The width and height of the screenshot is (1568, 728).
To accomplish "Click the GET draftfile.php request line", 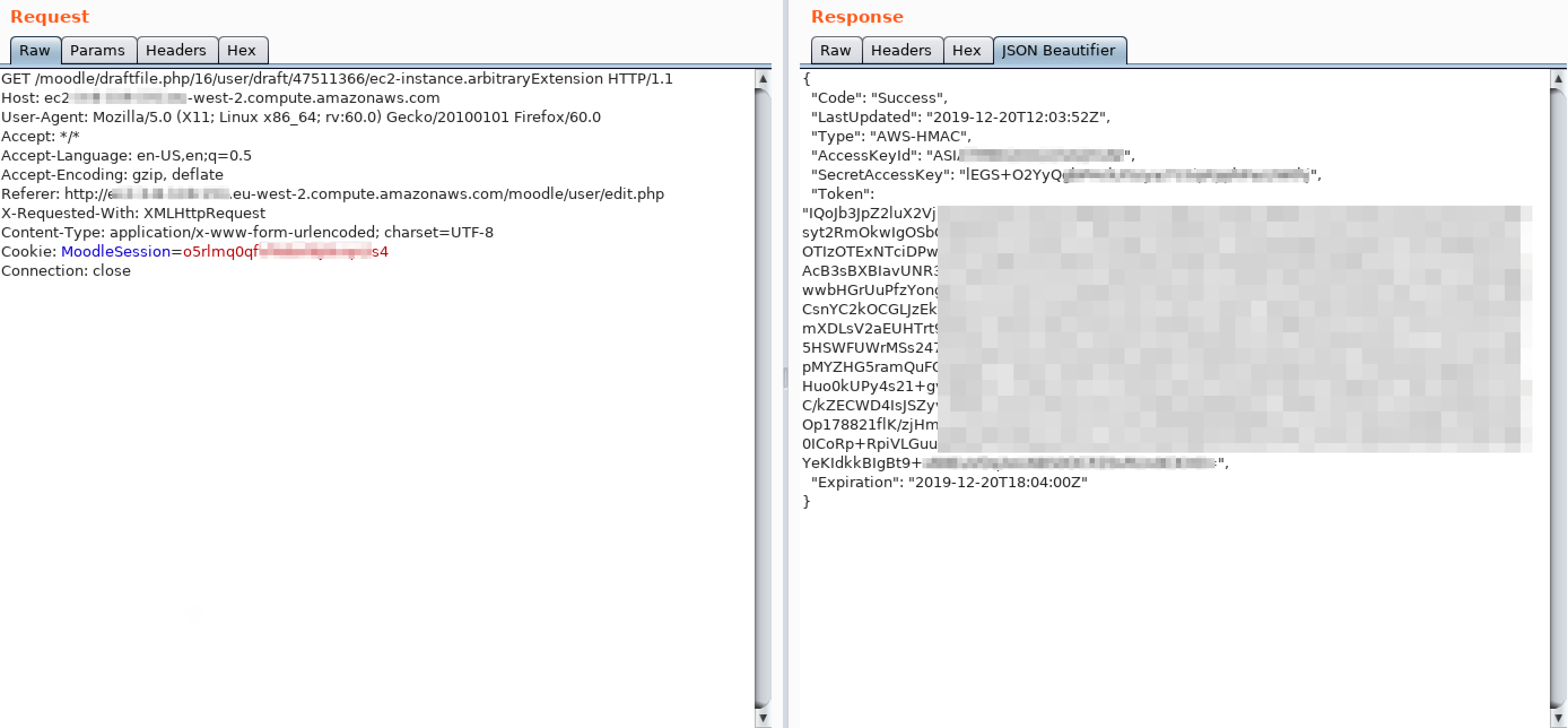I will click(337, 79).
